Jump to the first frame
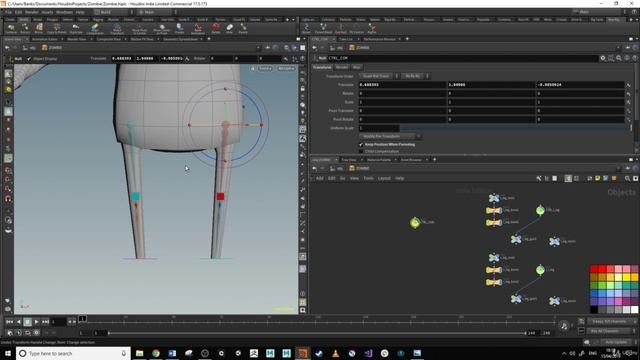Screen dimensions: 640x360 tap(9, 322)
